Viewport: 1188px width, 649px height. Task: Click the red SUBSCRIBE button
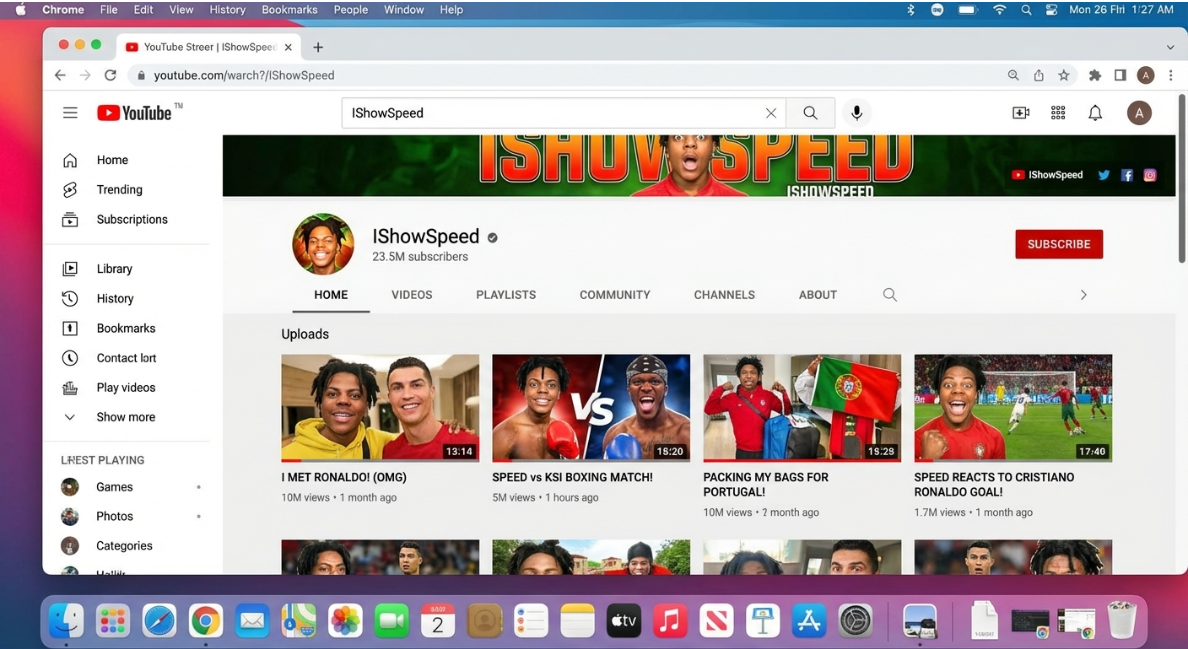click(1058, 244)
